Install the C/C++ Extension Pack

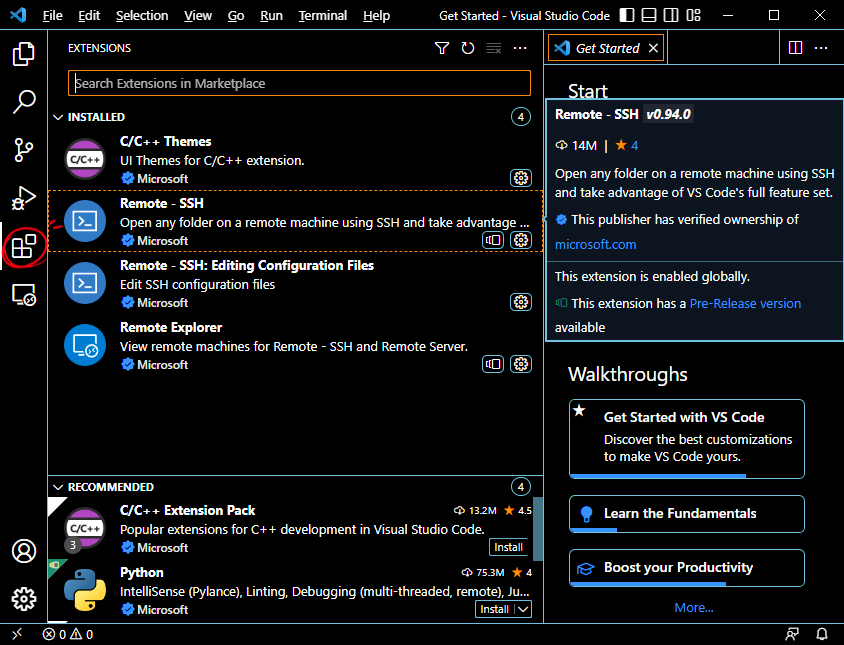pyautogui.click(x=508, y=547)
